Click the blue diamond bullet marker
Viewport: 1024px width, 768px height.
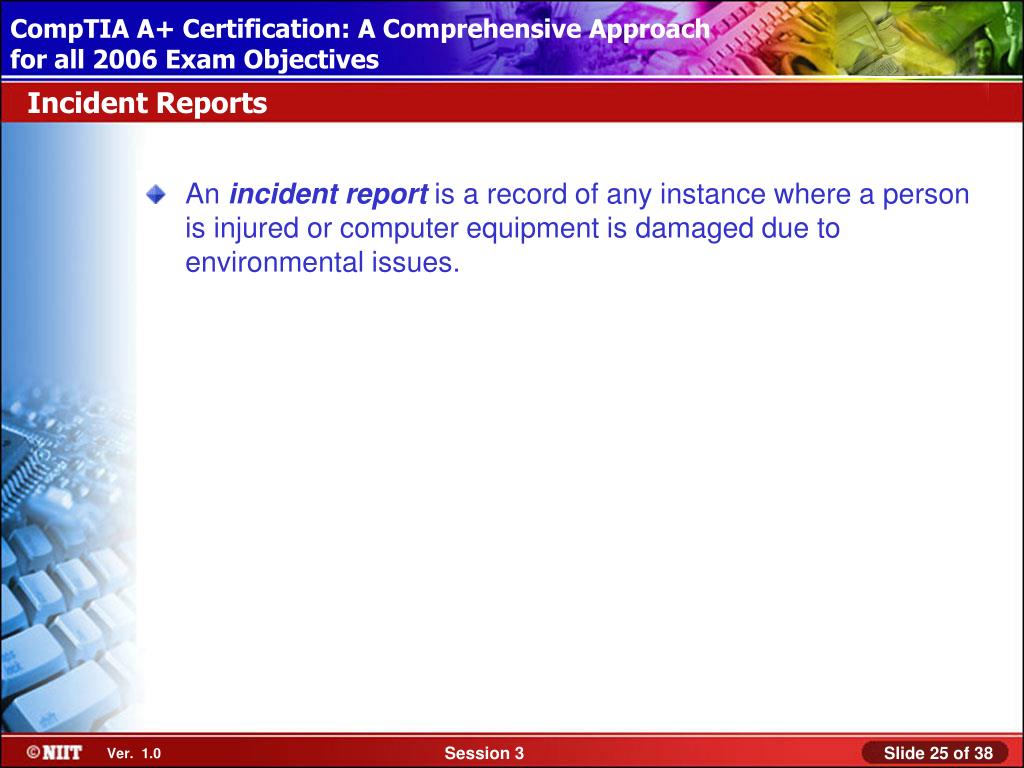coord(156,194)
